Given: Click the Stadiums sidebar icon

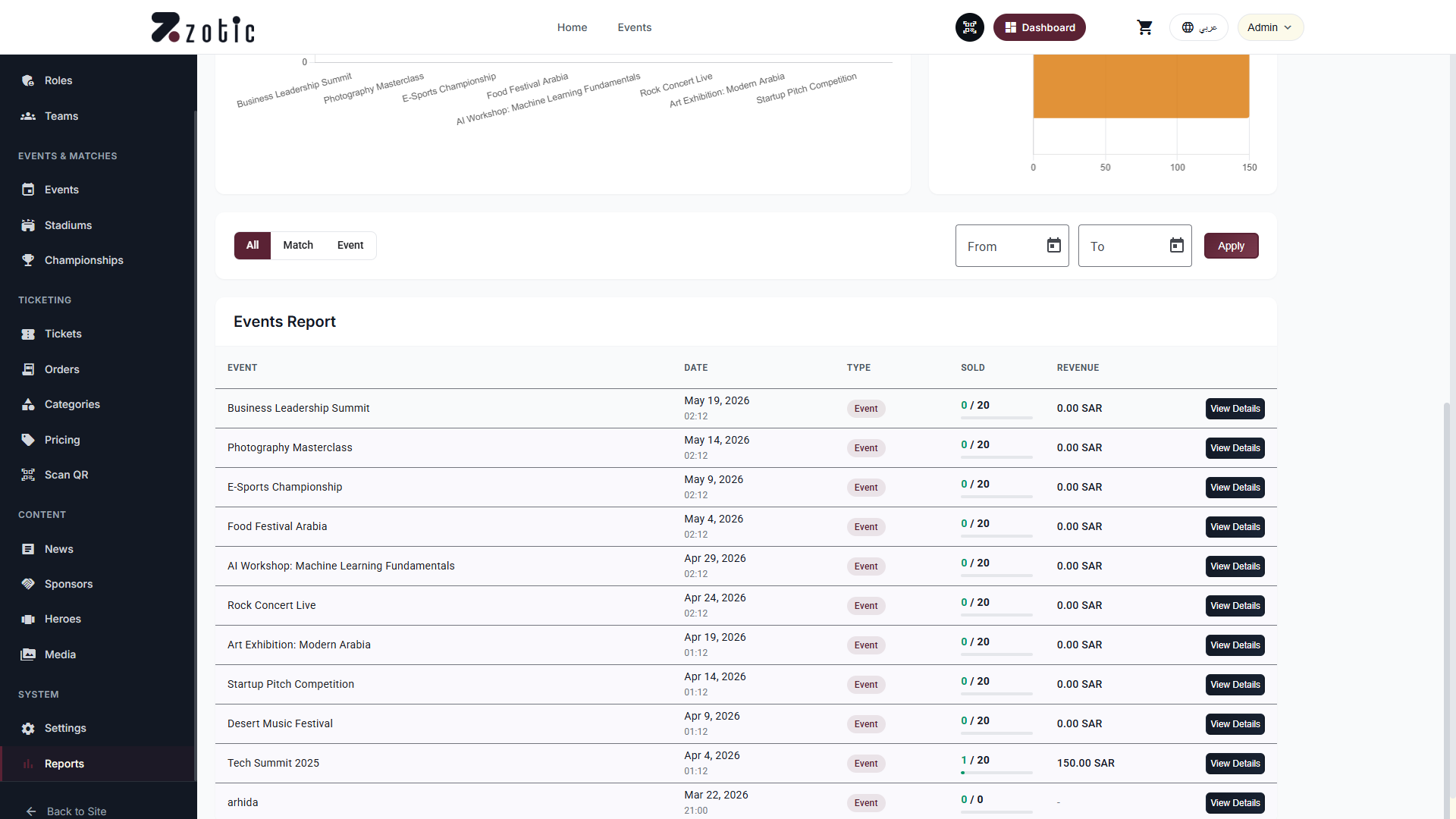Looking at the screenshot, I should point(28,225).
